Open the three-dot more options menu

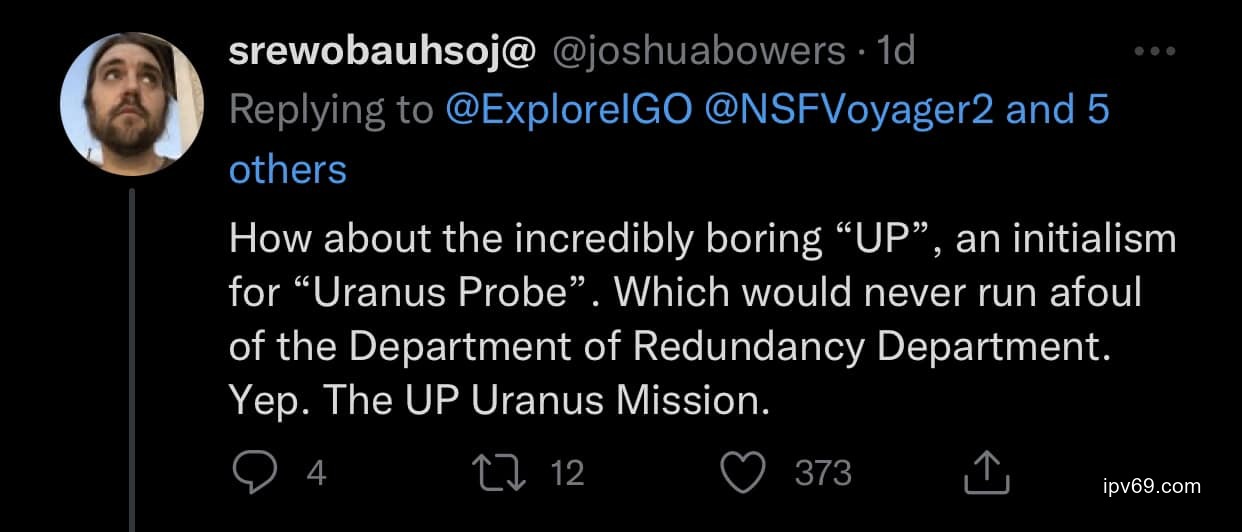1153,51
